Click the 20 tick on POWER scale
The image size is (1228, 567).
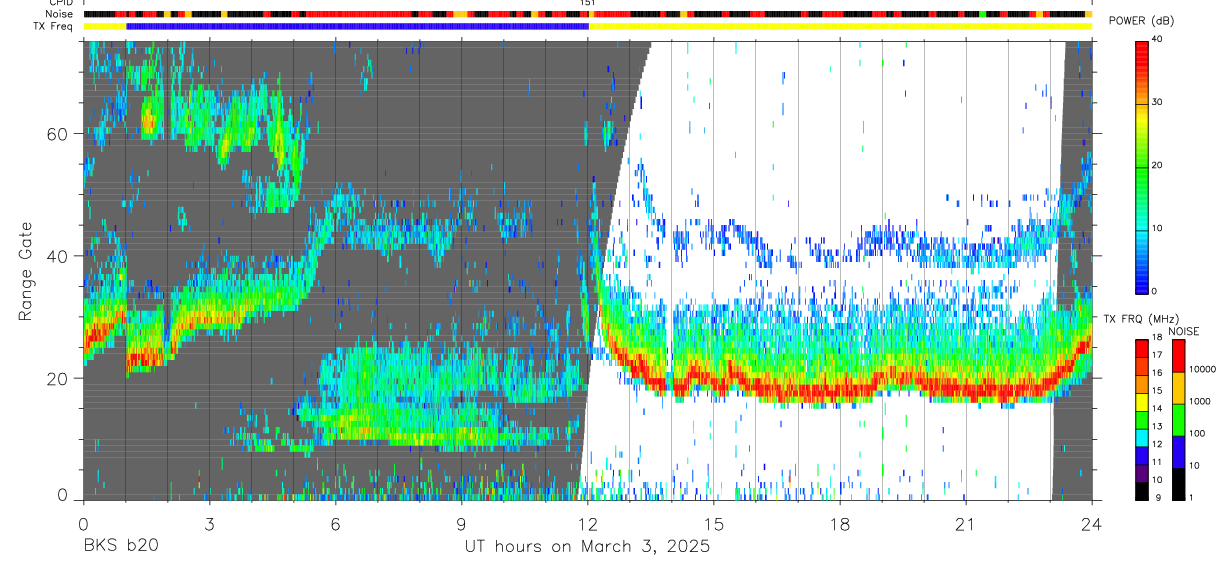(x=1157, y=165)
